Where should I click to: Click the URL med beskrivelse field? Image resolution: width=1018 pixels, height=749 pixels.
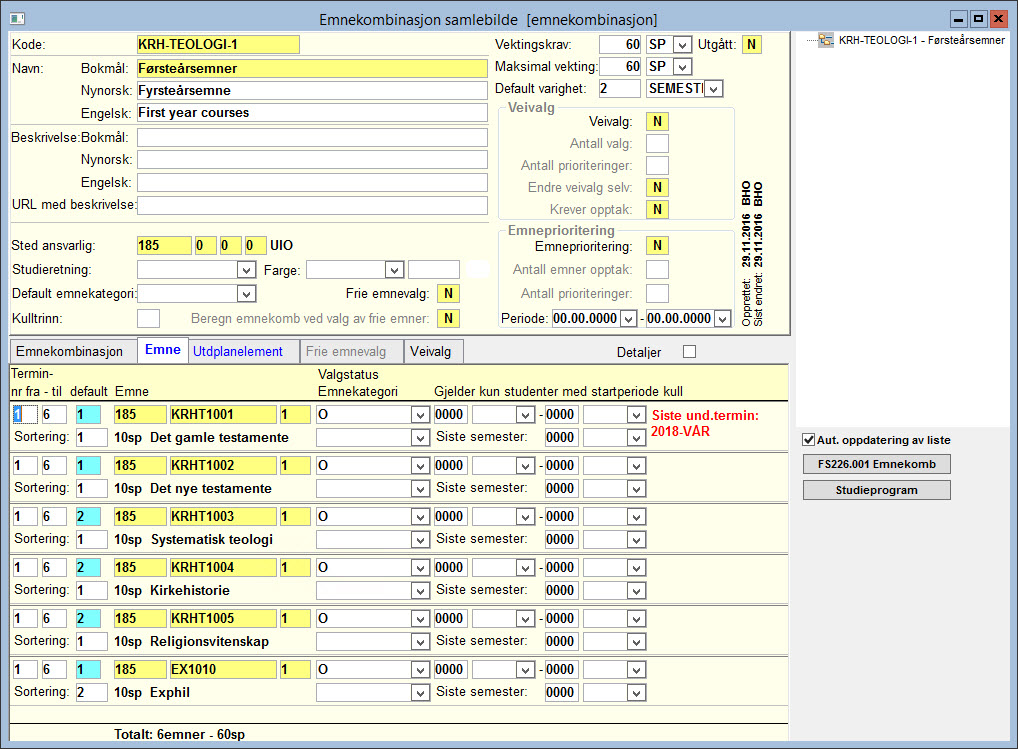click(x=312, y=205)
